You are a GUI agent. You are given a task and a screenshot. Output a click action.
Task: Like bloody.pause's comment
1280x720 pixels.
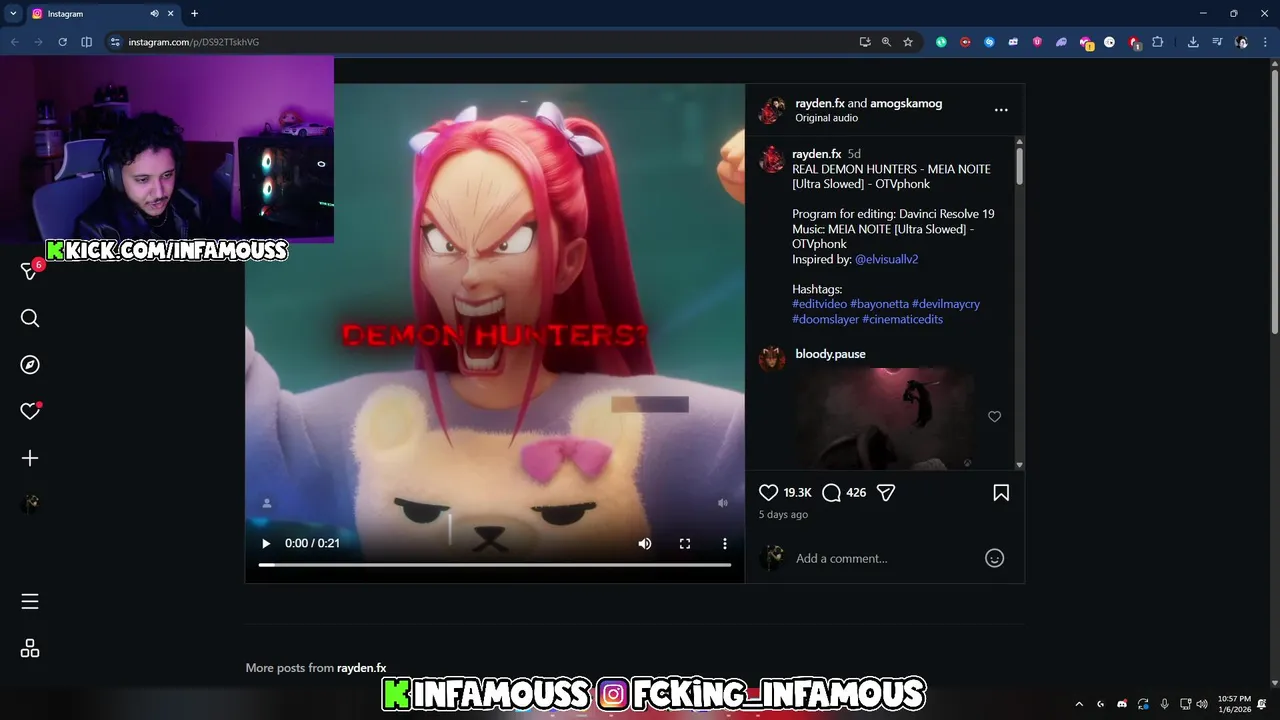coord(994,417)
